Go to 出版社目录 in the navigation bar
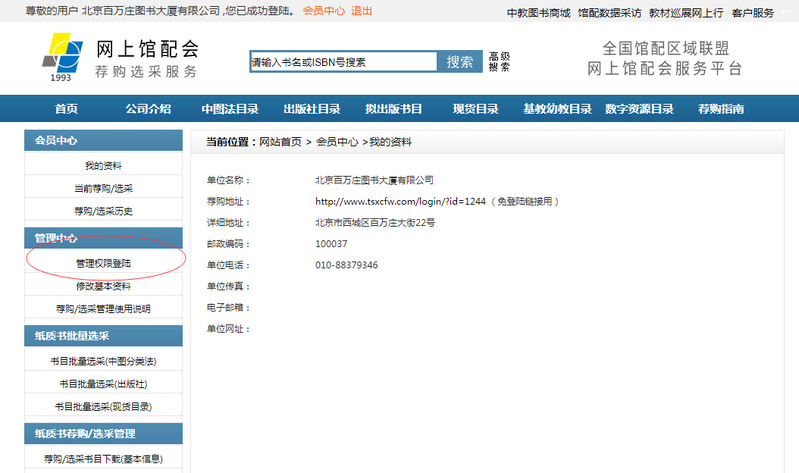799x473 pixels. pos(312,109)
